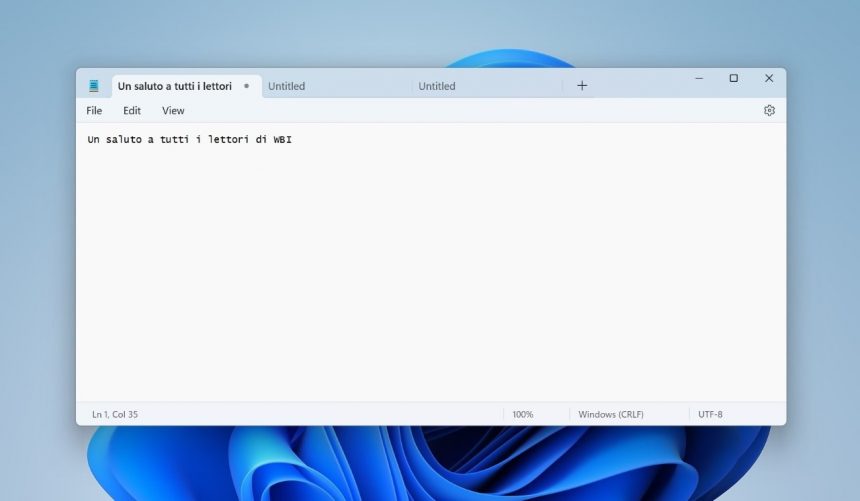Maximize the Notepad window

(734, 78)
